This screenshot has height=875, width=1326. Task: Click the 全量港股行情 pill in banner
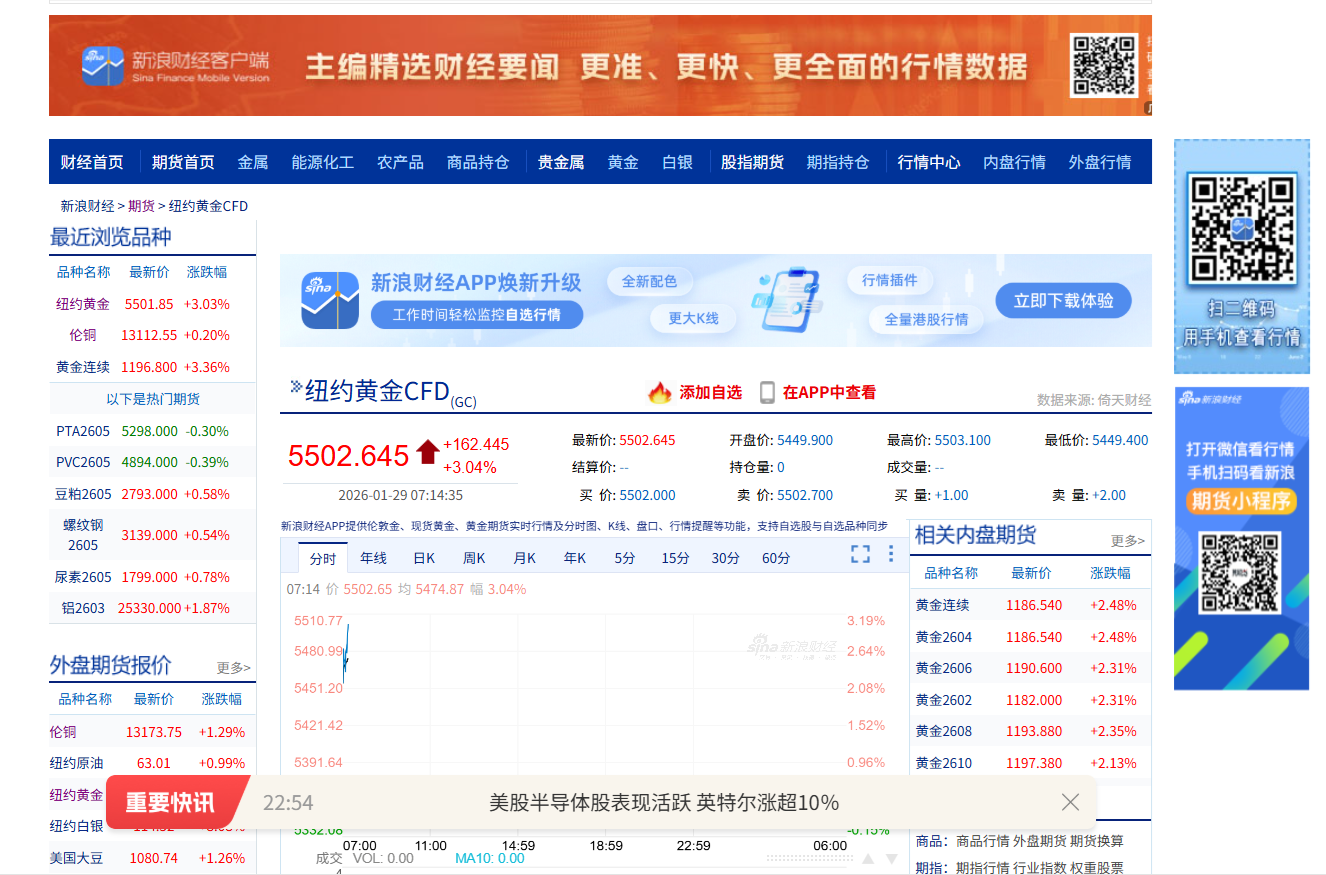click(x=926, y=319)
